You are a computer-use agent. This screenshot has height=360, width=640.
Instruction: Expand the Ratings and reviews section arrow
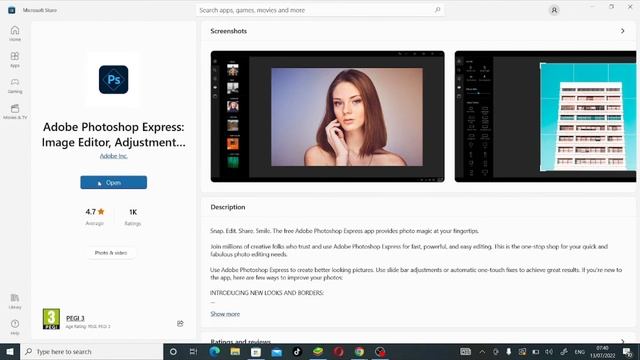point(622,341)
